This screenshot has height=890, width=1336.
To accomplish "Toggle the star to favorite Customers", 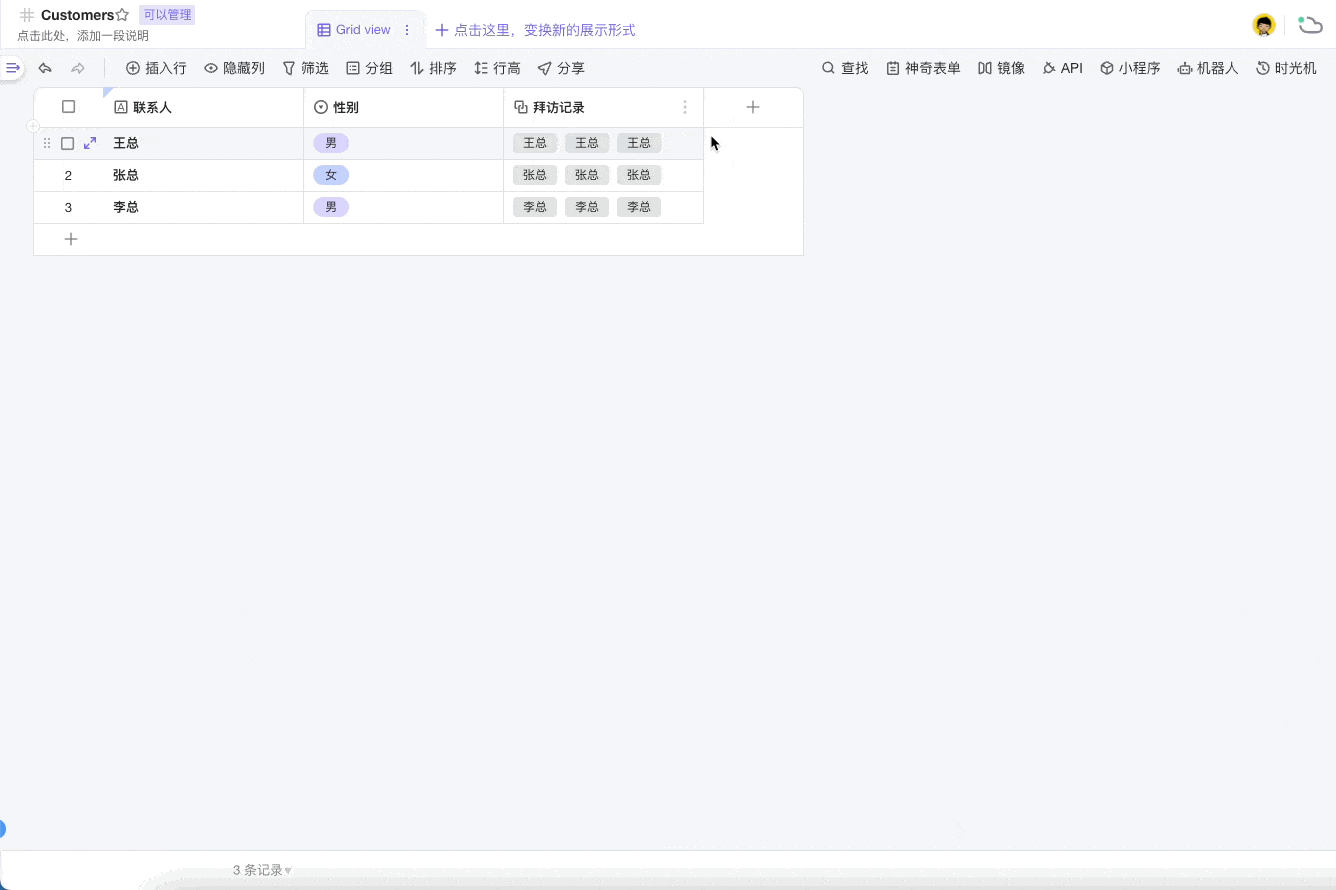I will (x=123, y=14).
